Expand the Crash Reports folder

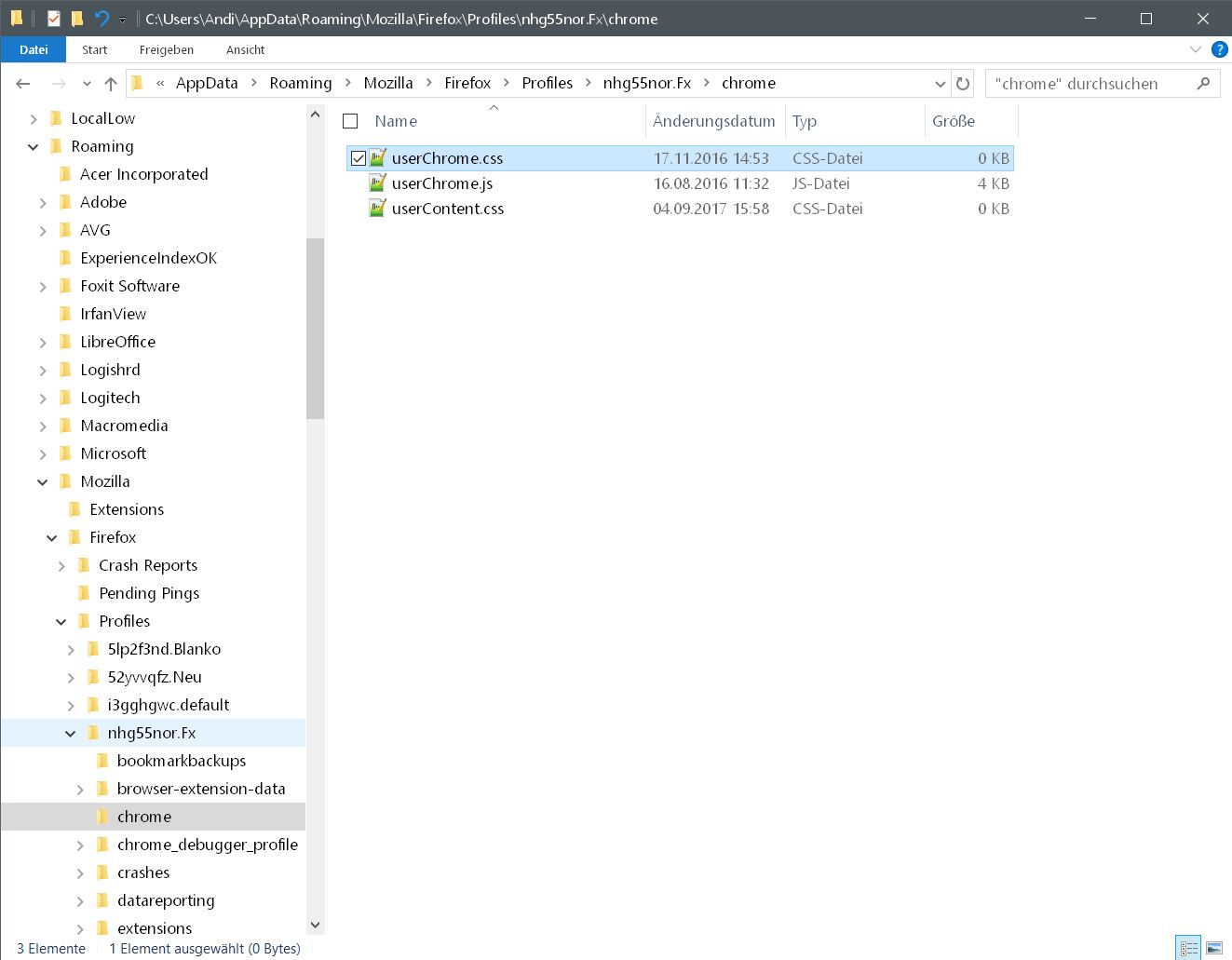coord(61,566)
